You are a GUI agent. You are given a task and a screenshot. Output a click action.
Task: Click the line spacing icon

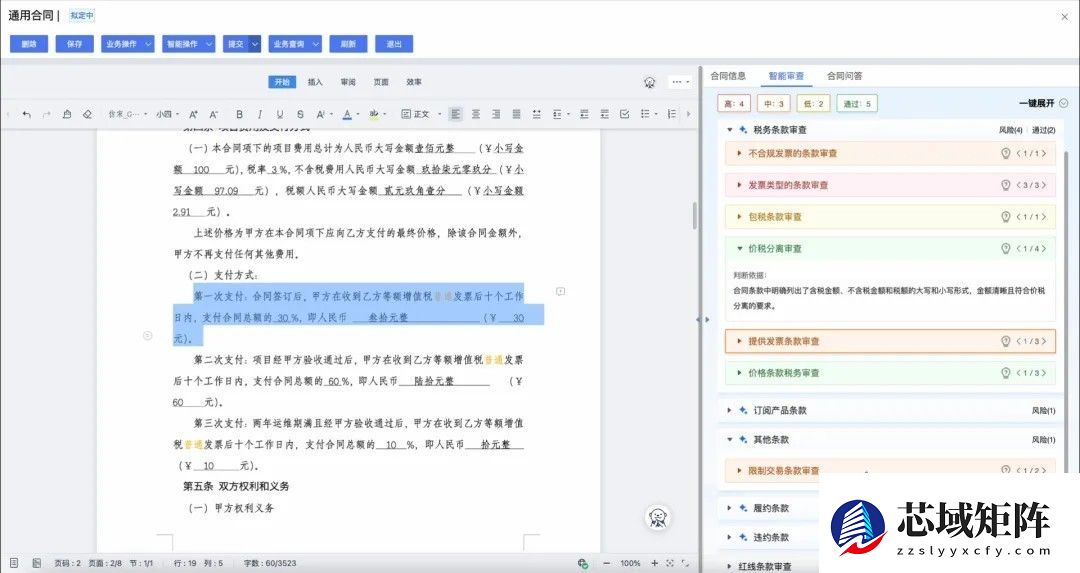pyautogui.click(x=559, y=114)
